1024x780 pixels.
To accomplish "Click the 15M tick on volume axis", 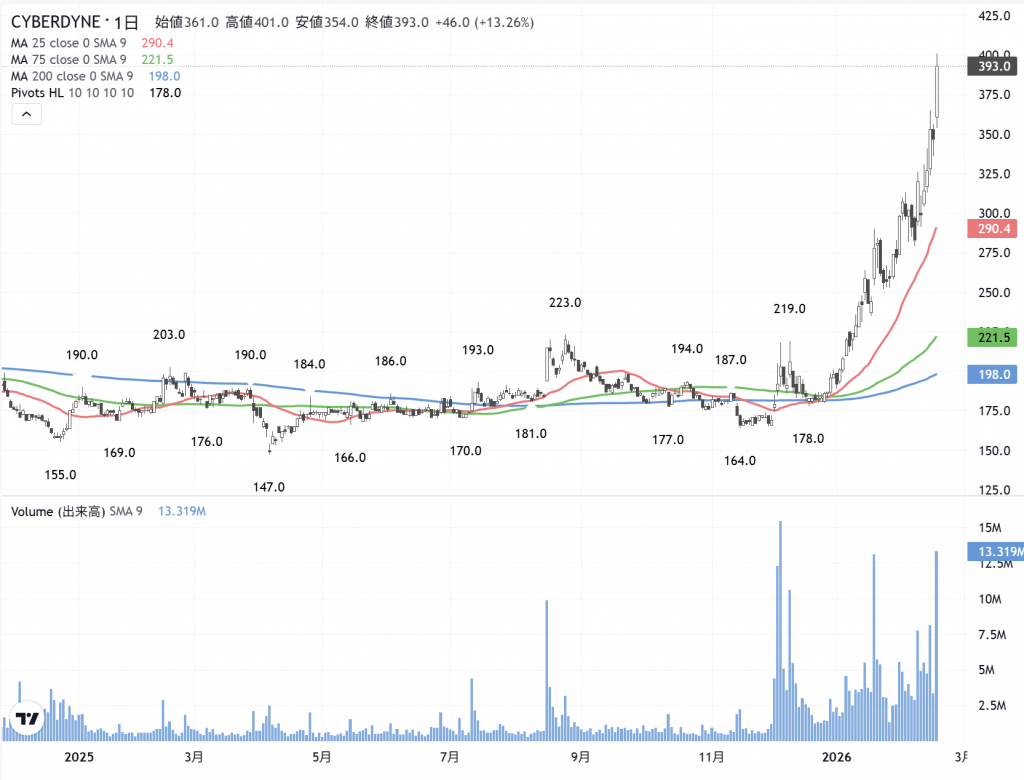I will click(x=990, y=528).
